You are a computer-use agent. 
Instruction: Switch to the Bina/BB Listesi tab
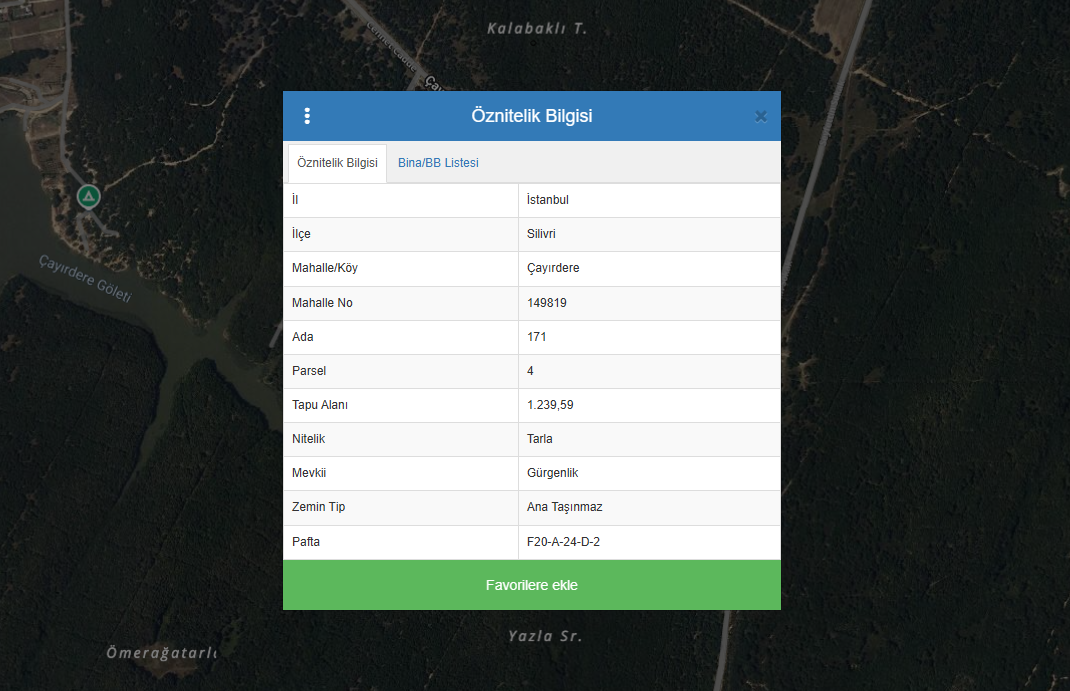[x=438, y=163]
